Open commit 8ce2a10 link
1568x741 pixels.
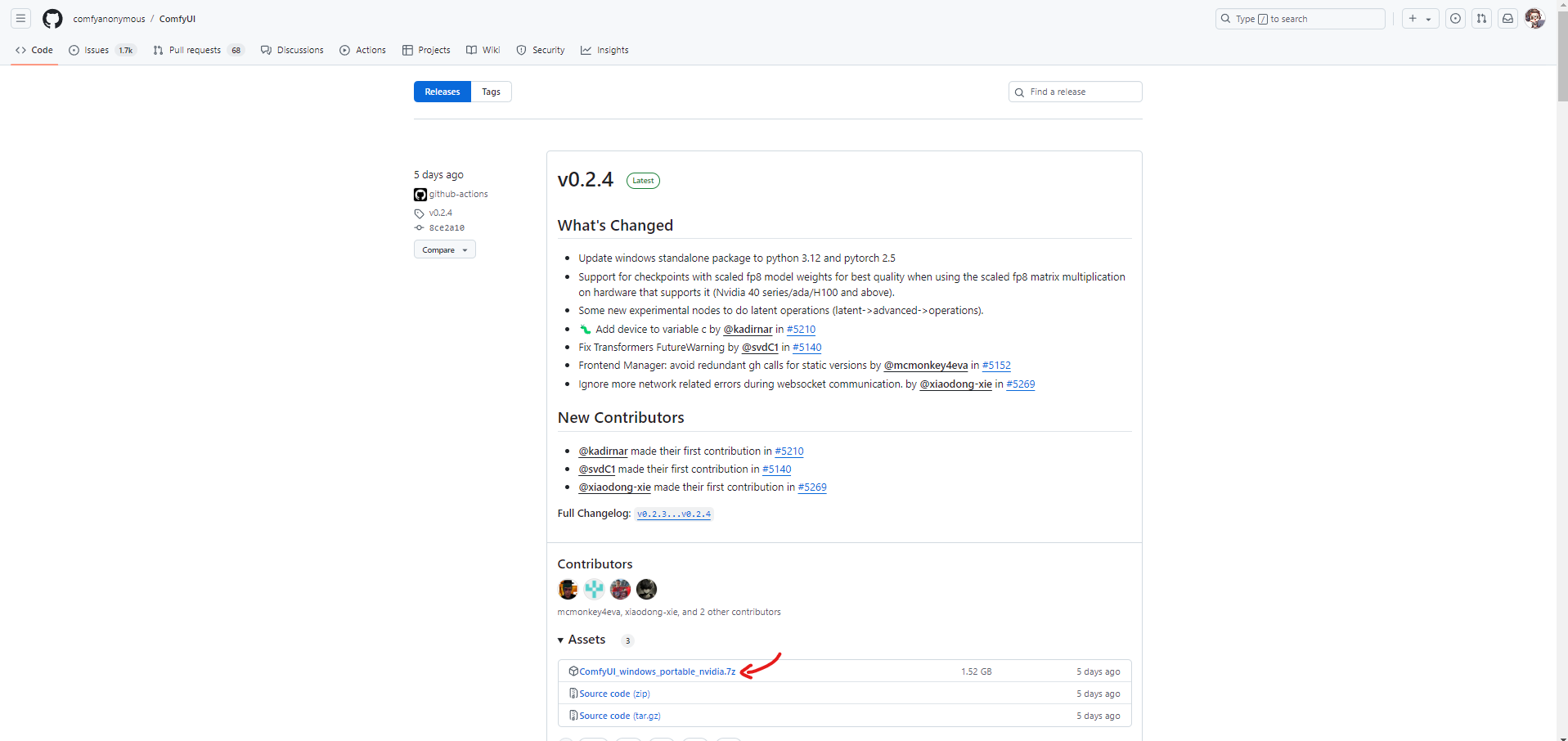(447, 228)
